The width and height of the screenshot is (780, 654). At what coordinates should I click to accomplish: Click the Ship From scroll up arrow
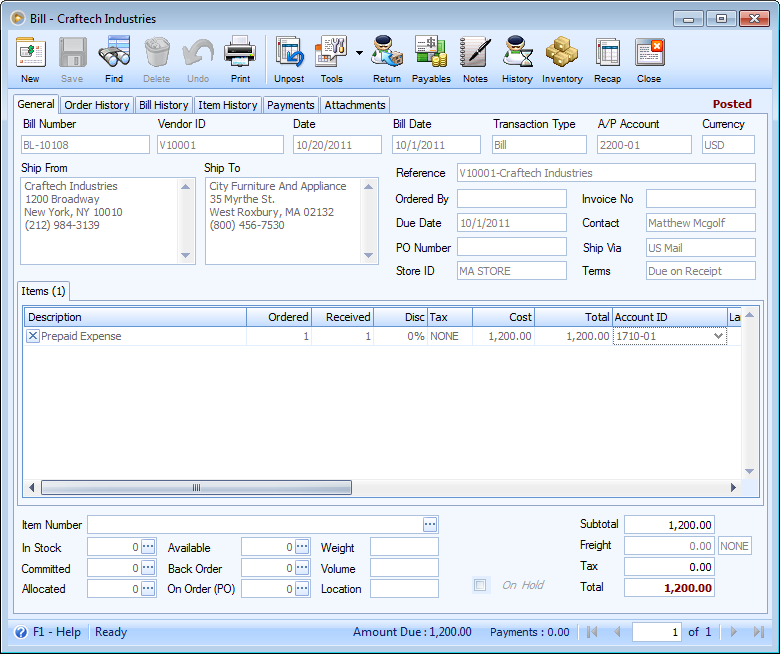click(186, 187)
